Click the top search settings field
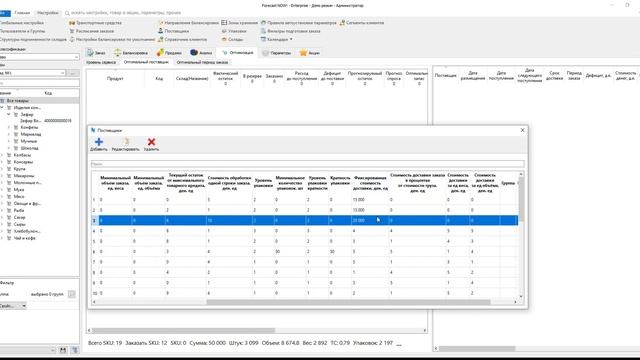 pyautogui.click(x=126, y=13)
